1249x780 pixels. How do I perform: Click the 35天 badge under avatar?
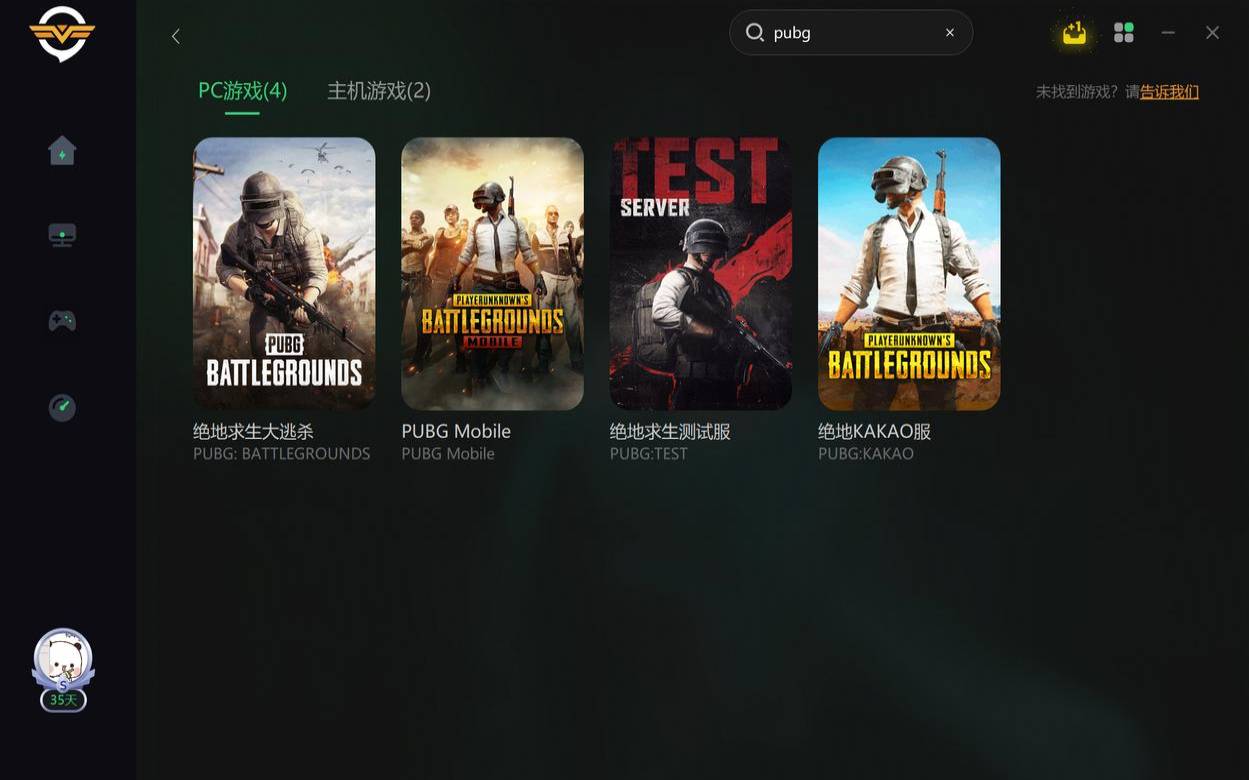[63, 700]
